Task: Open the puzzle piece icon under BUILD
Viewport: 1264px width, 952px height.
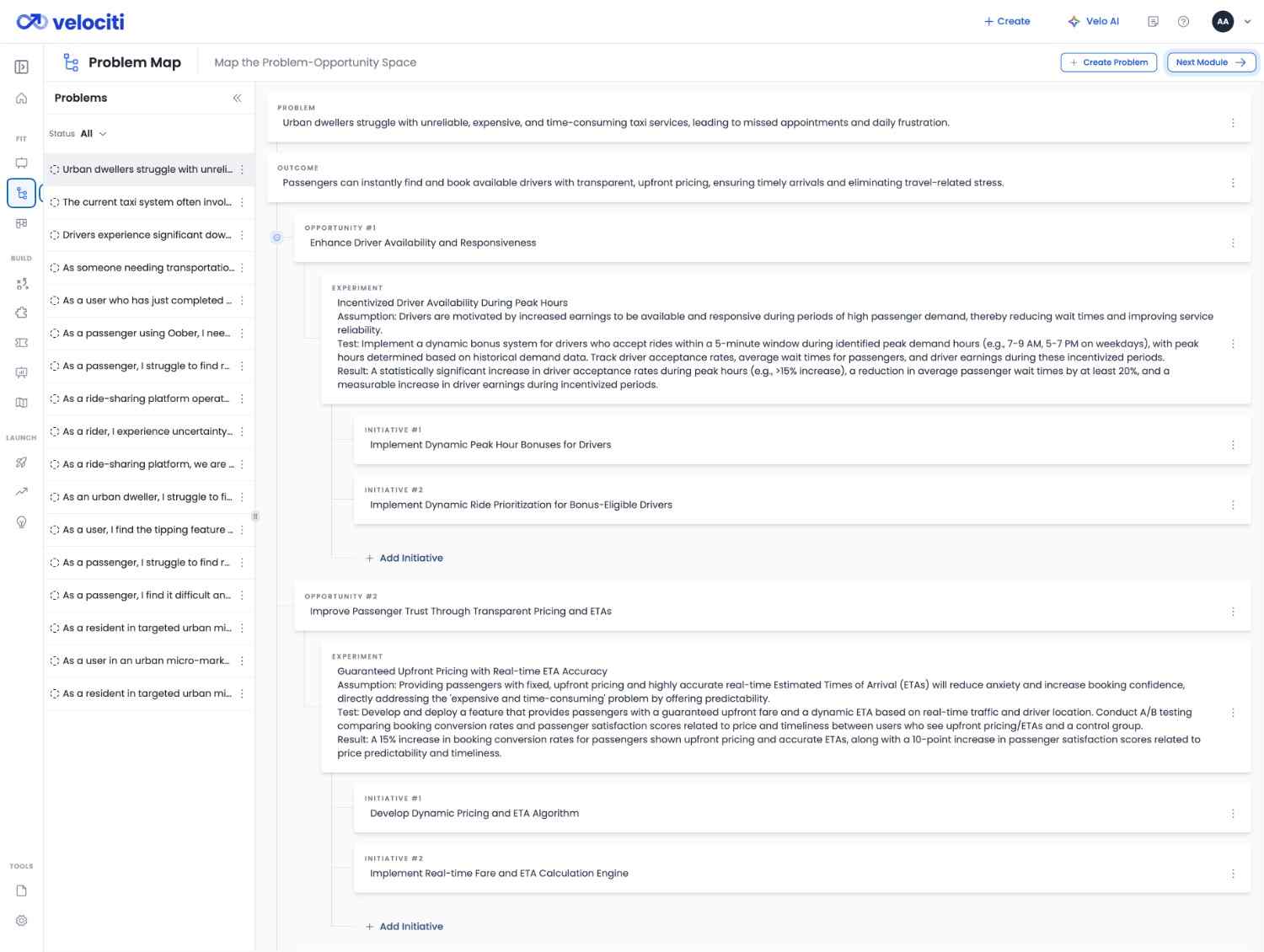Action: [22, 313]
